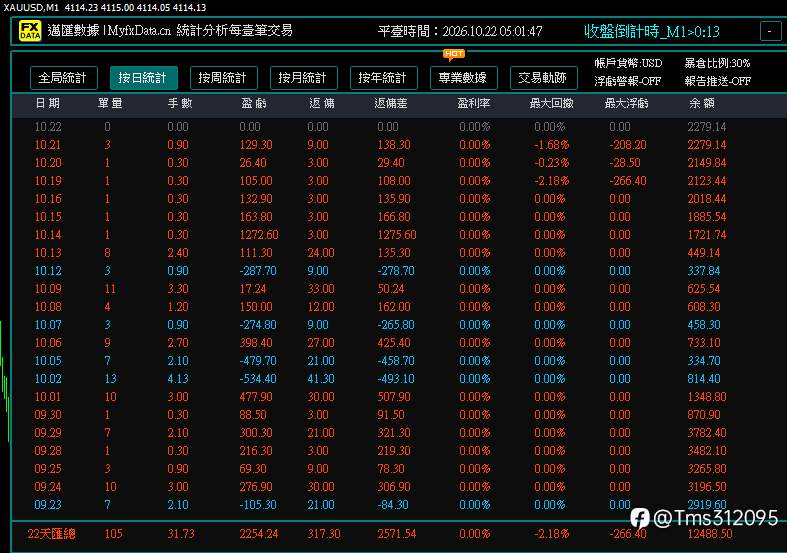Click the 最大浮虧 column header

(x=626, y=103)
